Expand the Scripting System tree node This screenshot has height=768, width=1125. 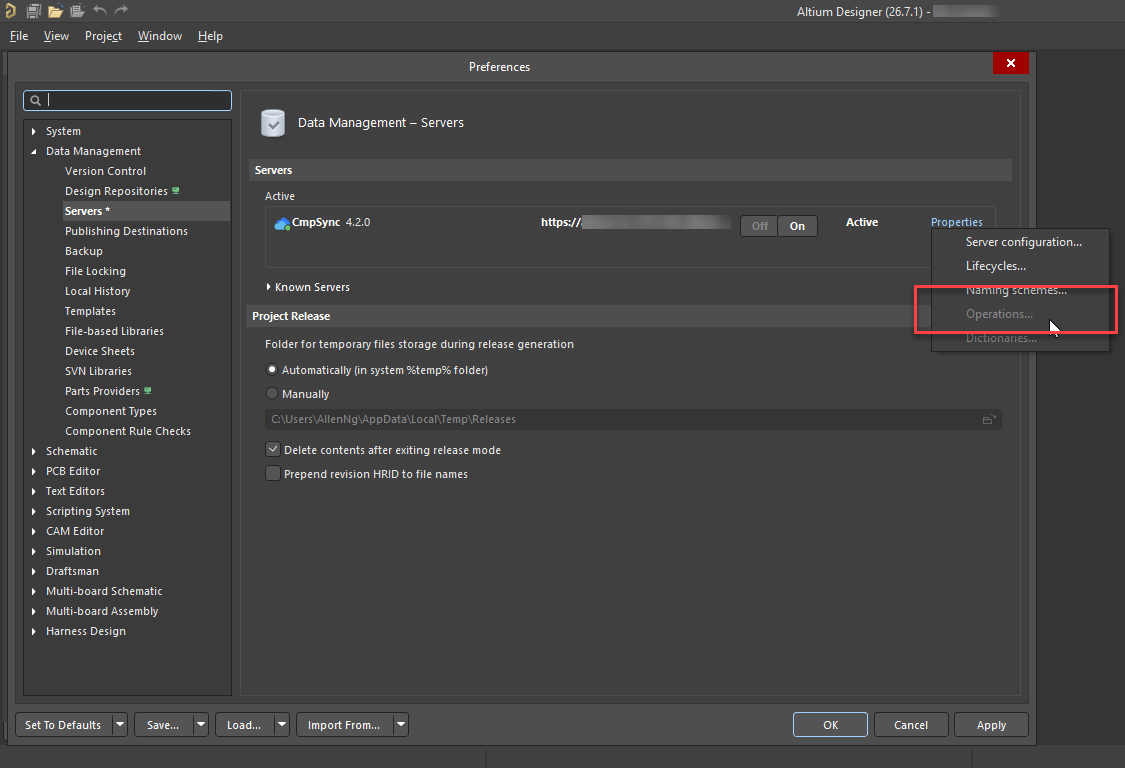pyautogui.click(x=34, y=511)
